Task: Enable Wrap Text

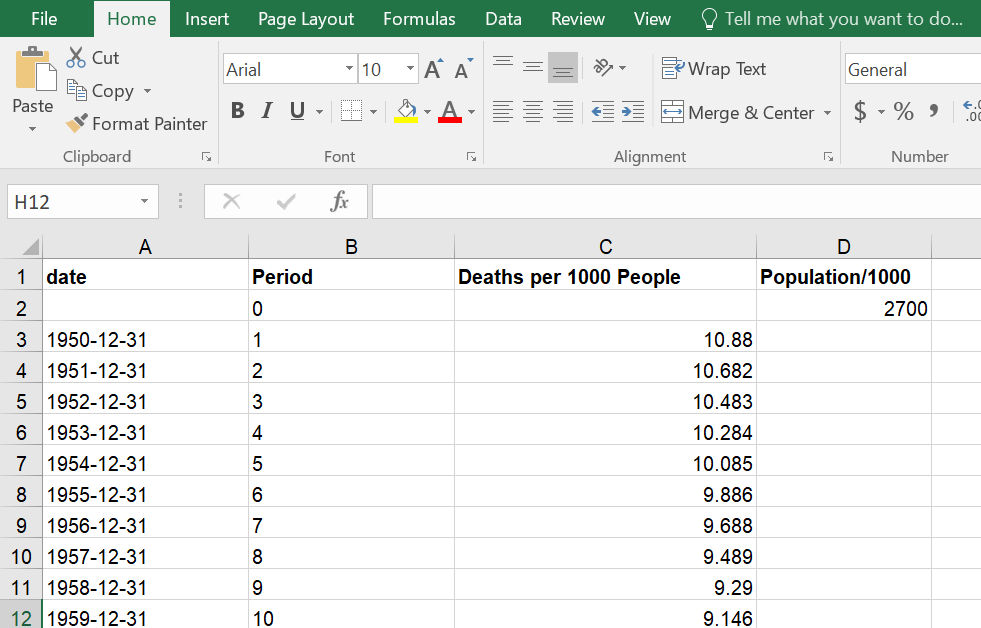Action: coord(713,68)
